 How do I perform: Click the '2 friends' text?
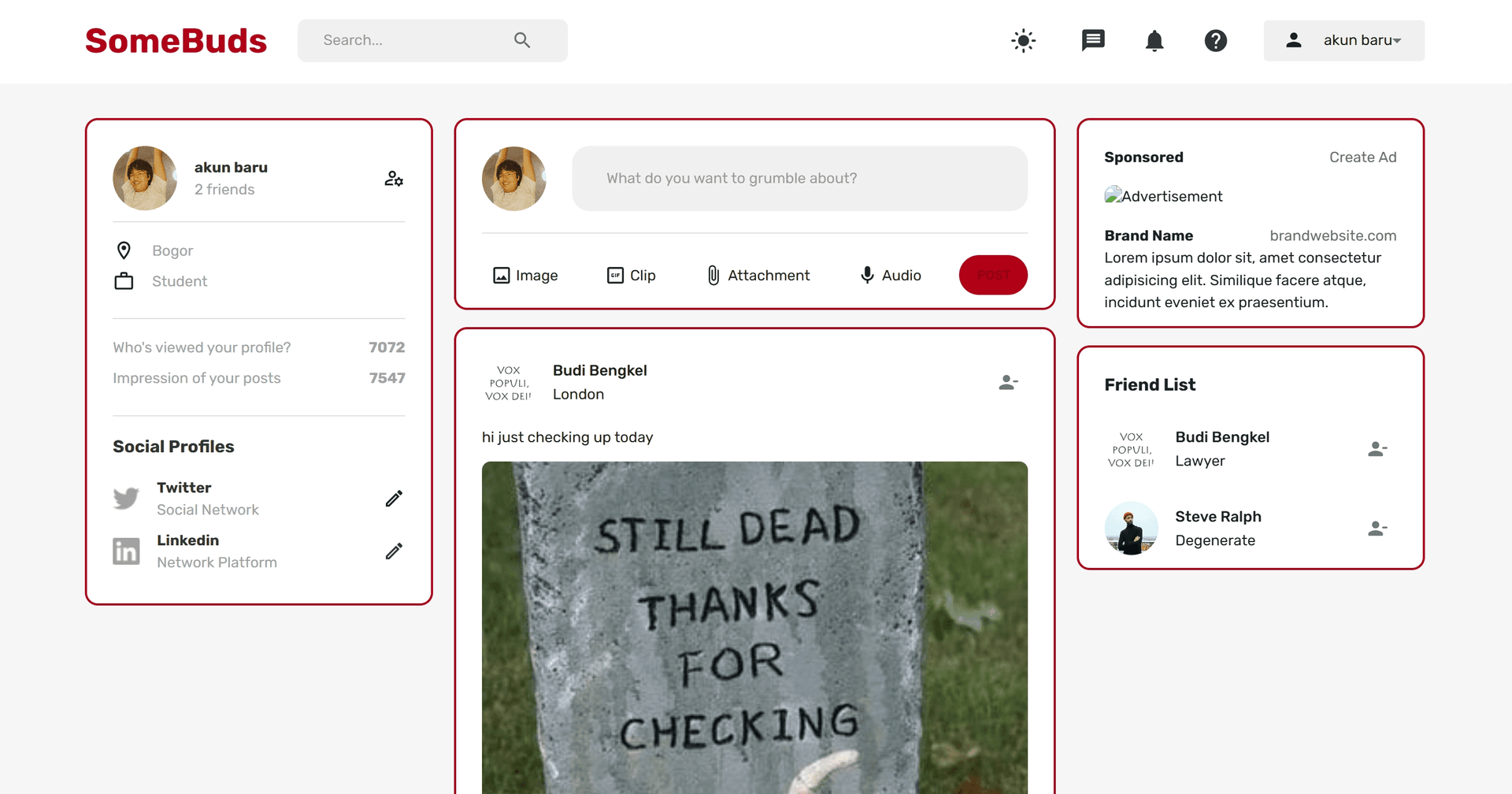coord(224,189)
